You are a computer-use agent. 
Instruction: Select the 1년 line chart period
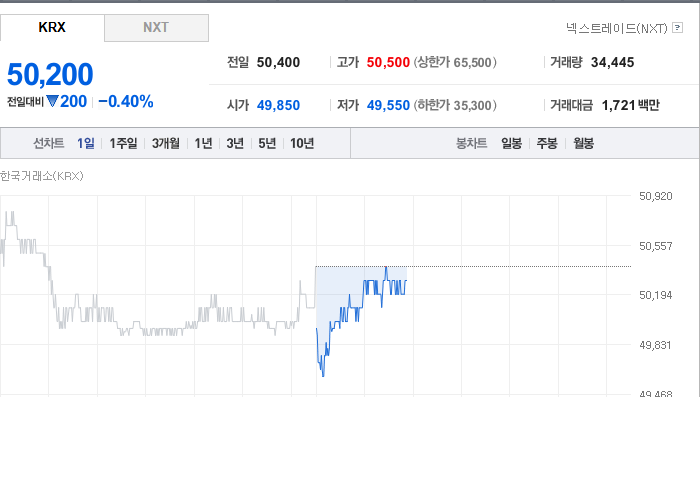click(x=203, y=143)
